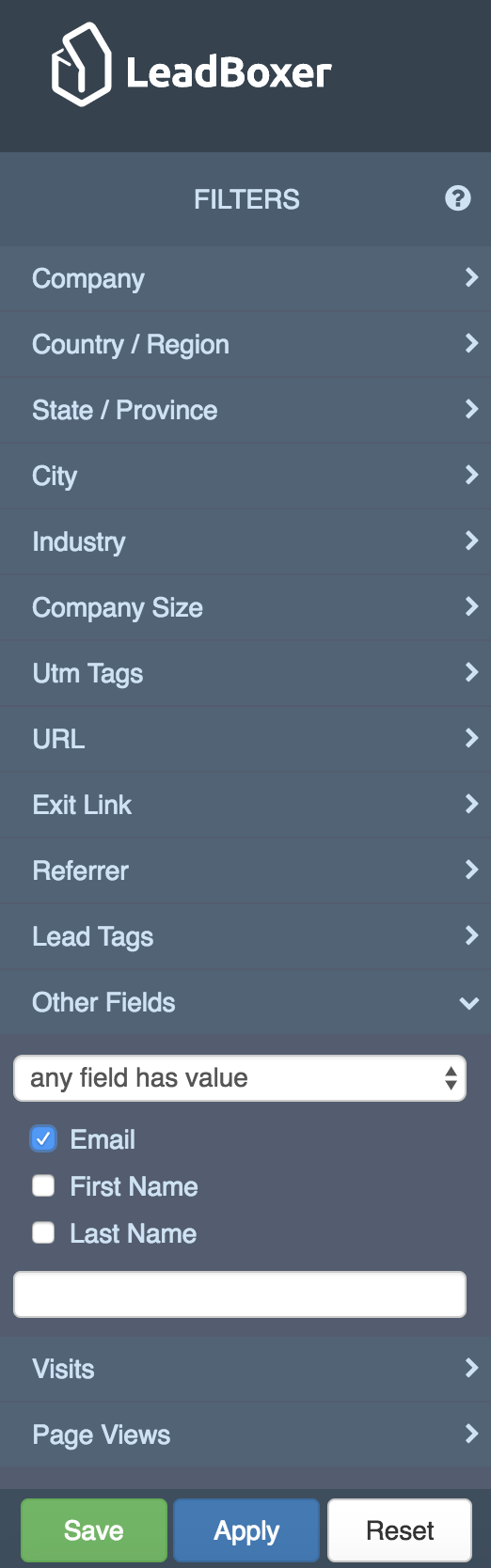
Task: Click the Exit Link arrow icon
Action: (471, 804)
